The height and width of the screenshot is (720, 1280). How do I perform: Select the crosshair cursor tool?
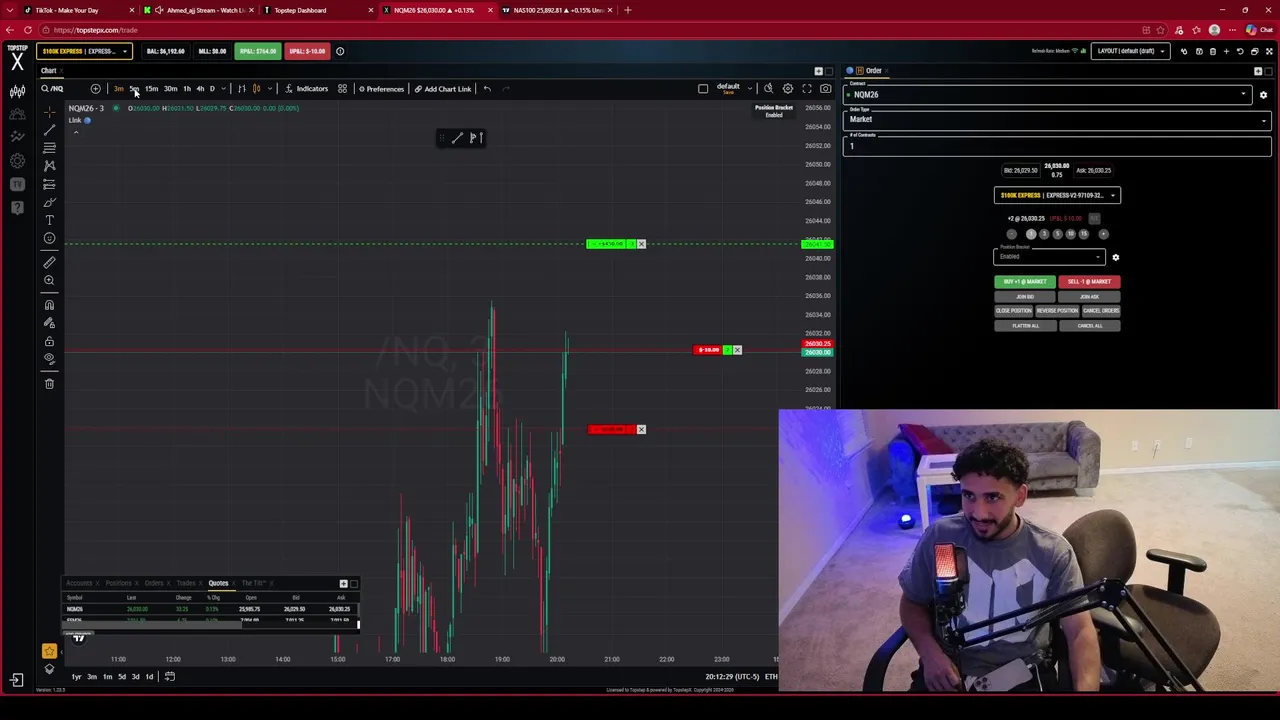point(49,112)
